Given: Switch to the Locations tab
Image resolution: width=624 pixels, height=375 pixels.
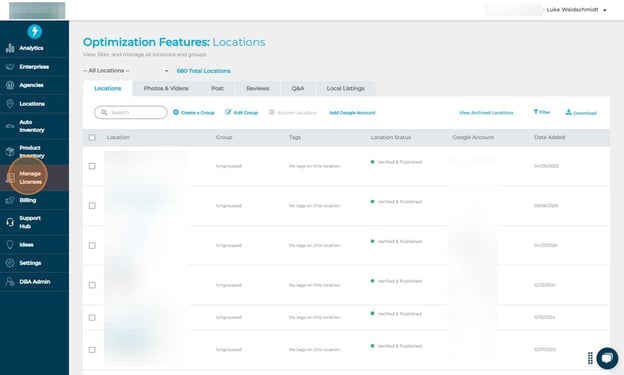Looking at the screenshot, I should [107, 88].
